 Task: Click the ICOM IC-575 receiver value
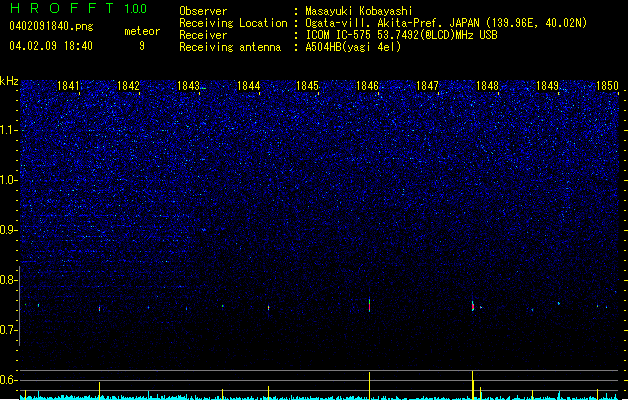tap(401, 35)
